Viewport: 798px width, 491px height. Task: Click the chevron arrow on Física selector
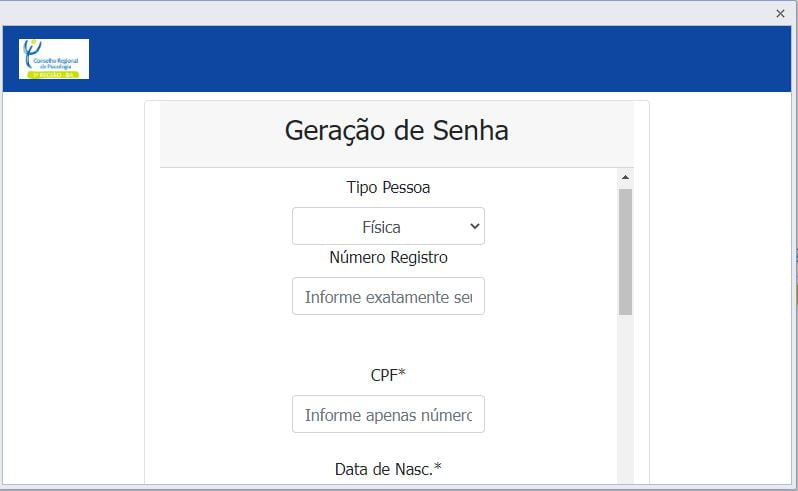(x=474, y=226)
